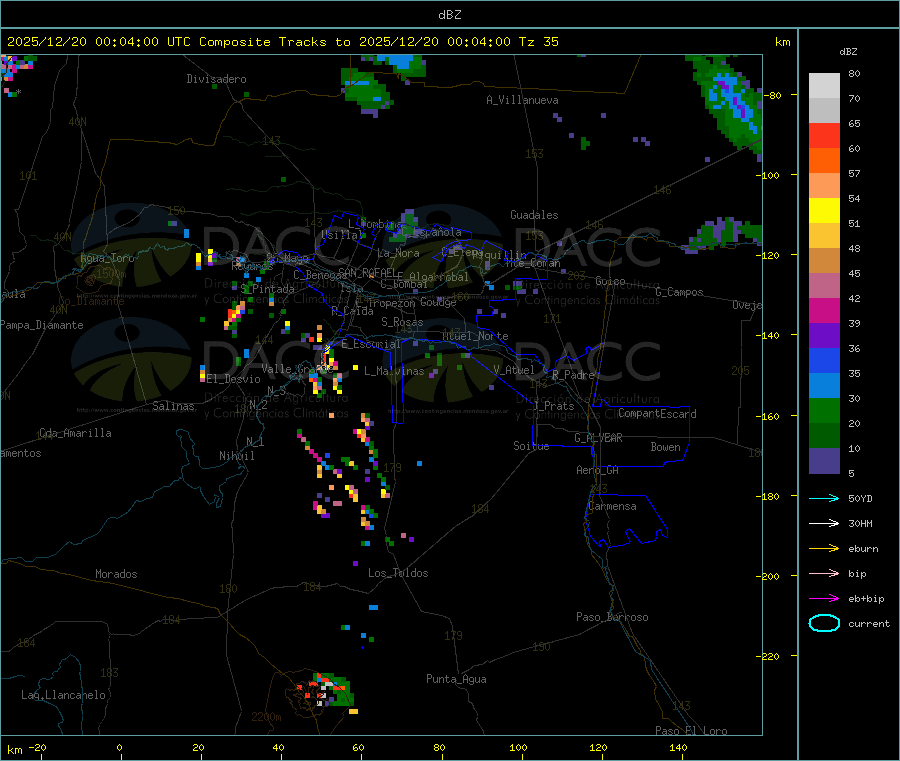The width and height of the screenshot is (900, 761).
Task: Click the V_Atuel map label
Action: (514, 370)
